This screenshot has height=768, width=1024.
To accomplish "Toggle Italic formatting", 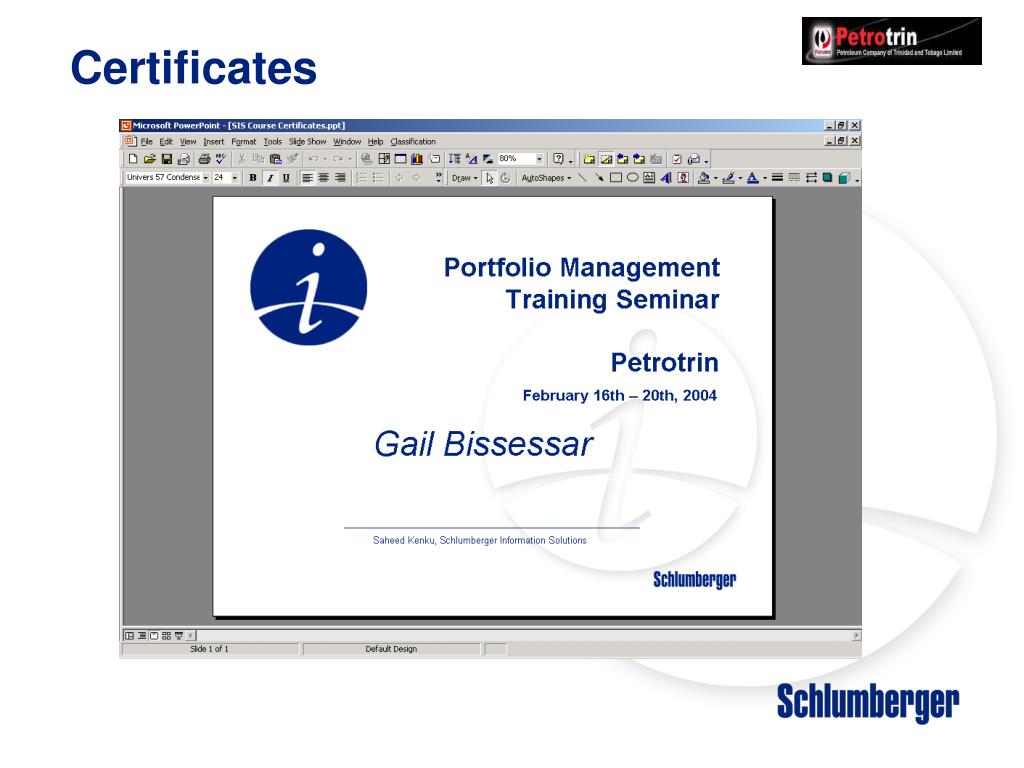I will click(x=270, y=178).
